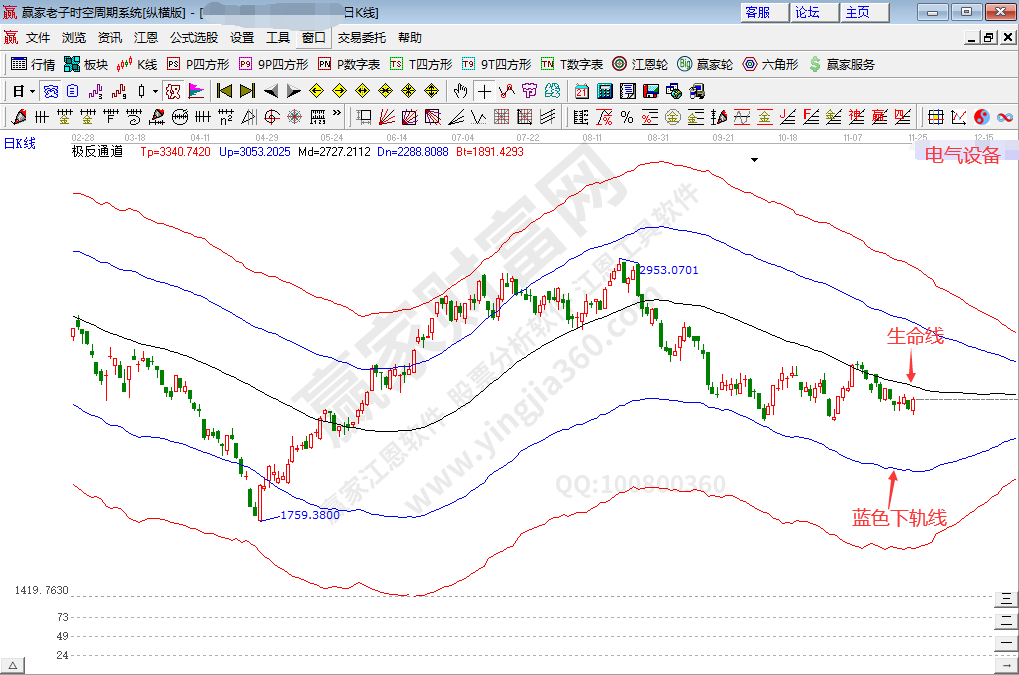Toggle the hand pan tool
The image size is (1019, 675).
tap(461, 91)
